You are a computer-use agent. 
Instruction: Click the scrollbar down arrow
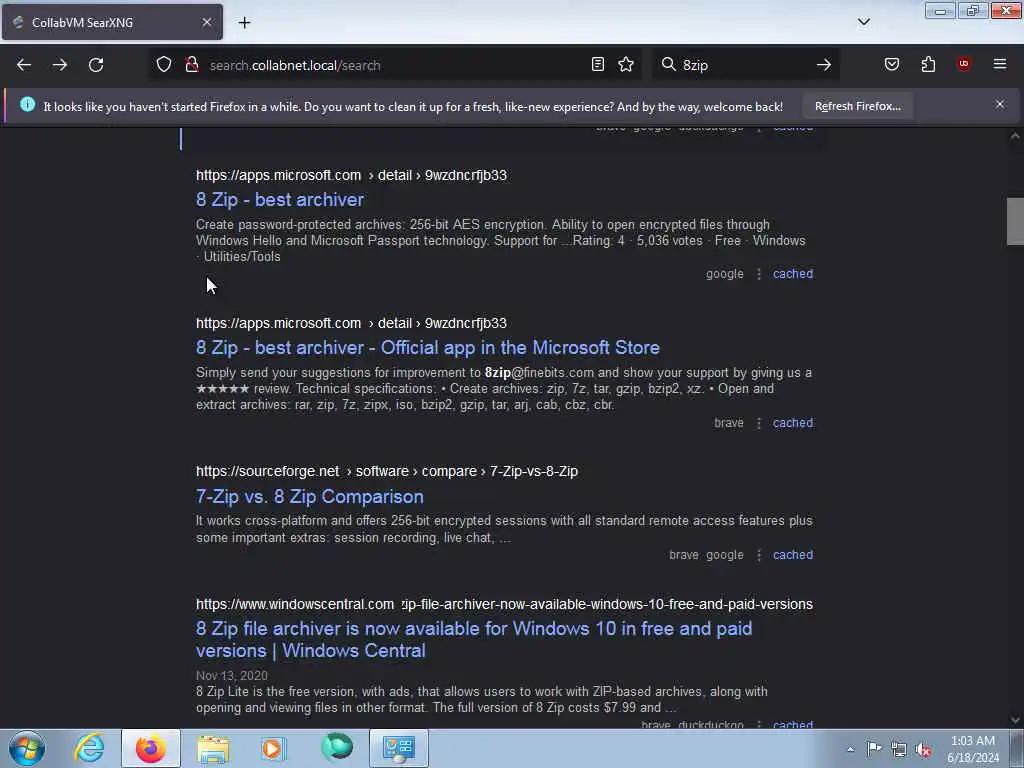pos(1015,720)
